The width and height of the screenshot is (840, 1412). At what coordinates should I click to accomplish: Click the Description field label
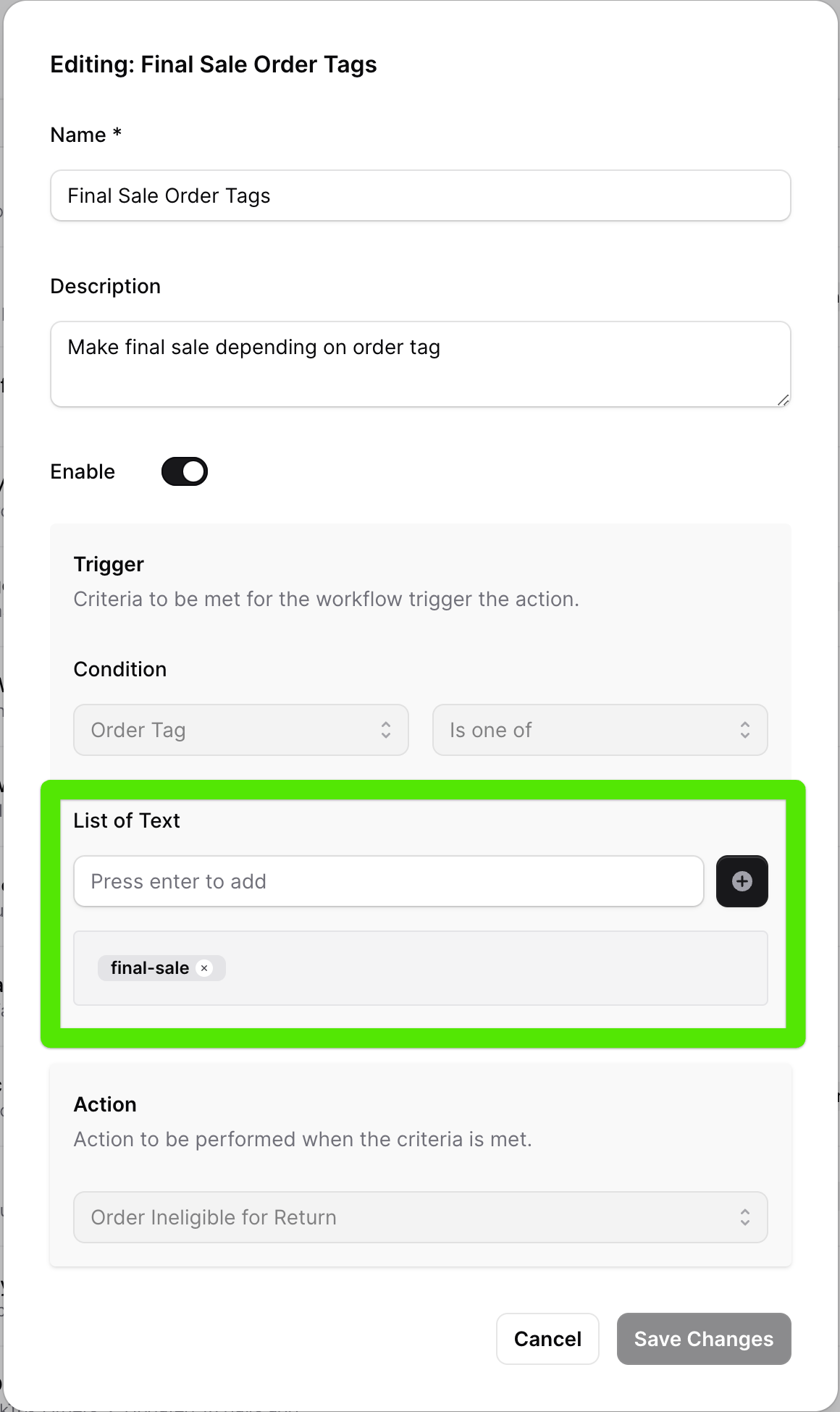coord(105,286)
